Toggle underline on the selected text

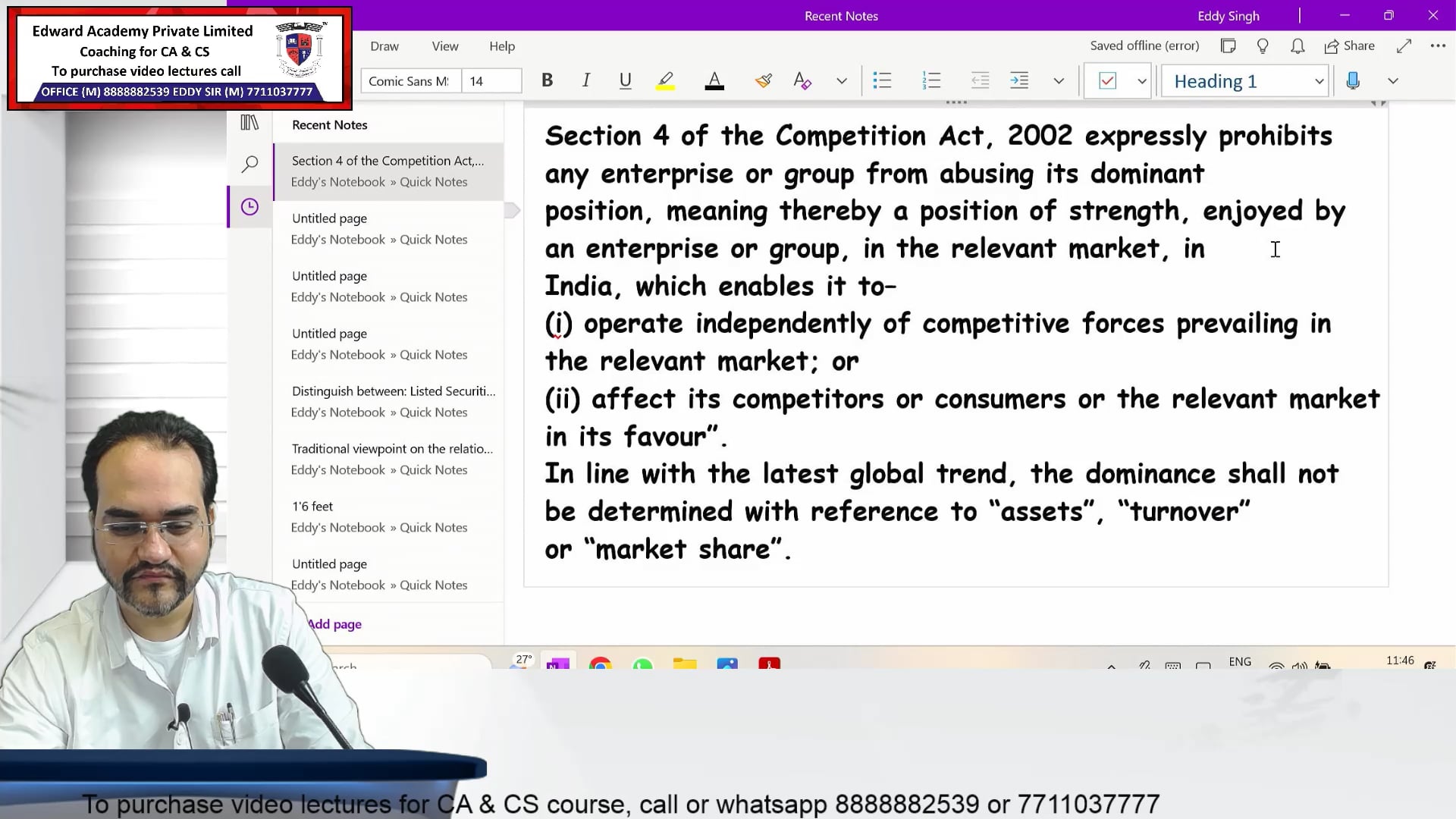tap(625, 80)
